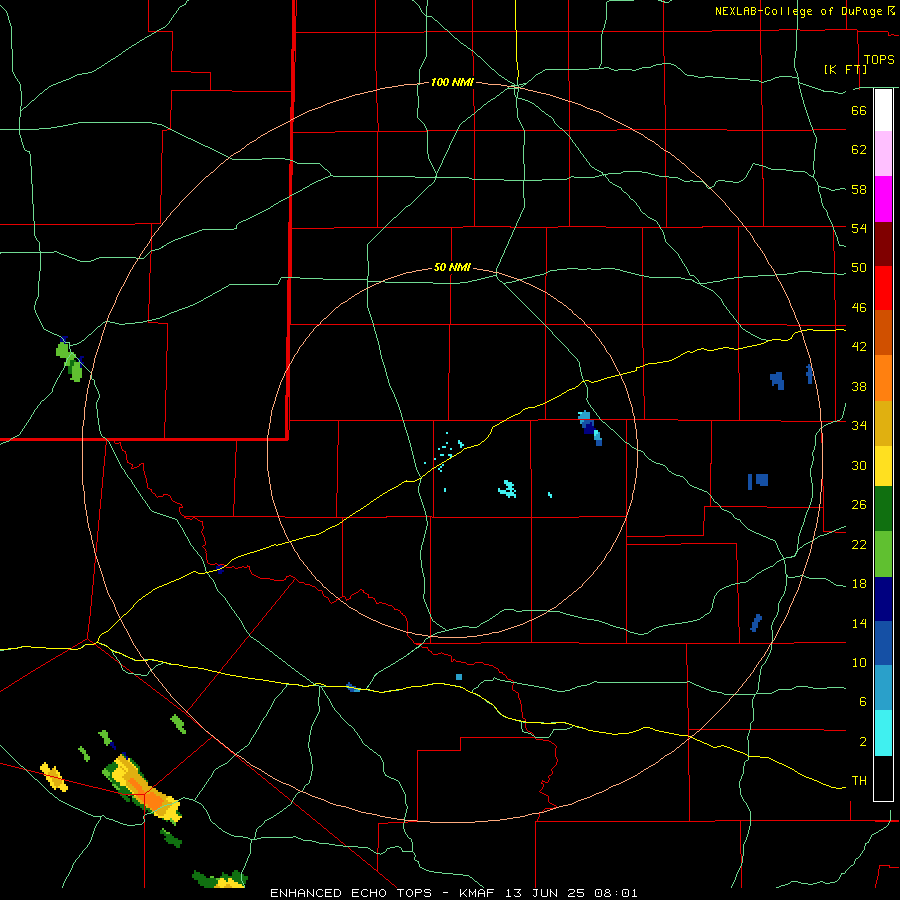Click the 26 legend scale value
The image size is (900, 900).
point(859,505)
